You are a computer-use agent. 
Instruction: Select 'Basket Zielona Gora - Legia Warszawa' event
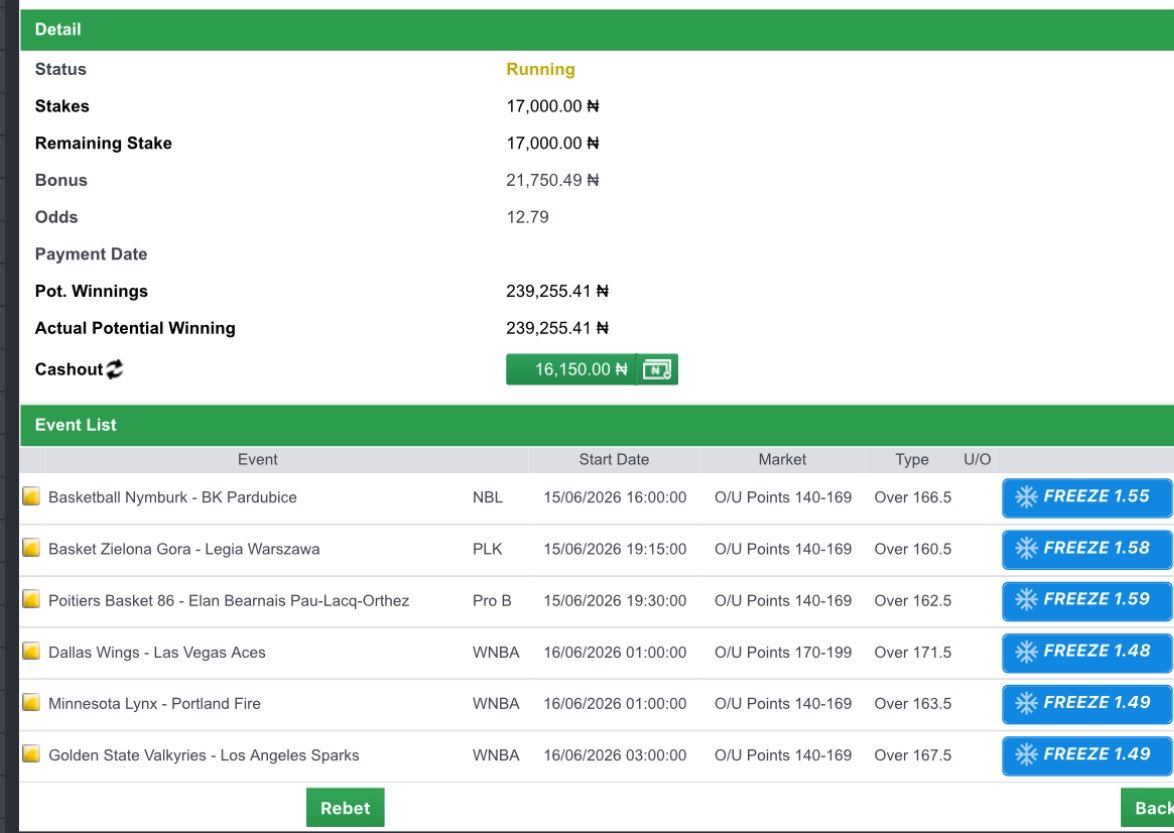183,549
